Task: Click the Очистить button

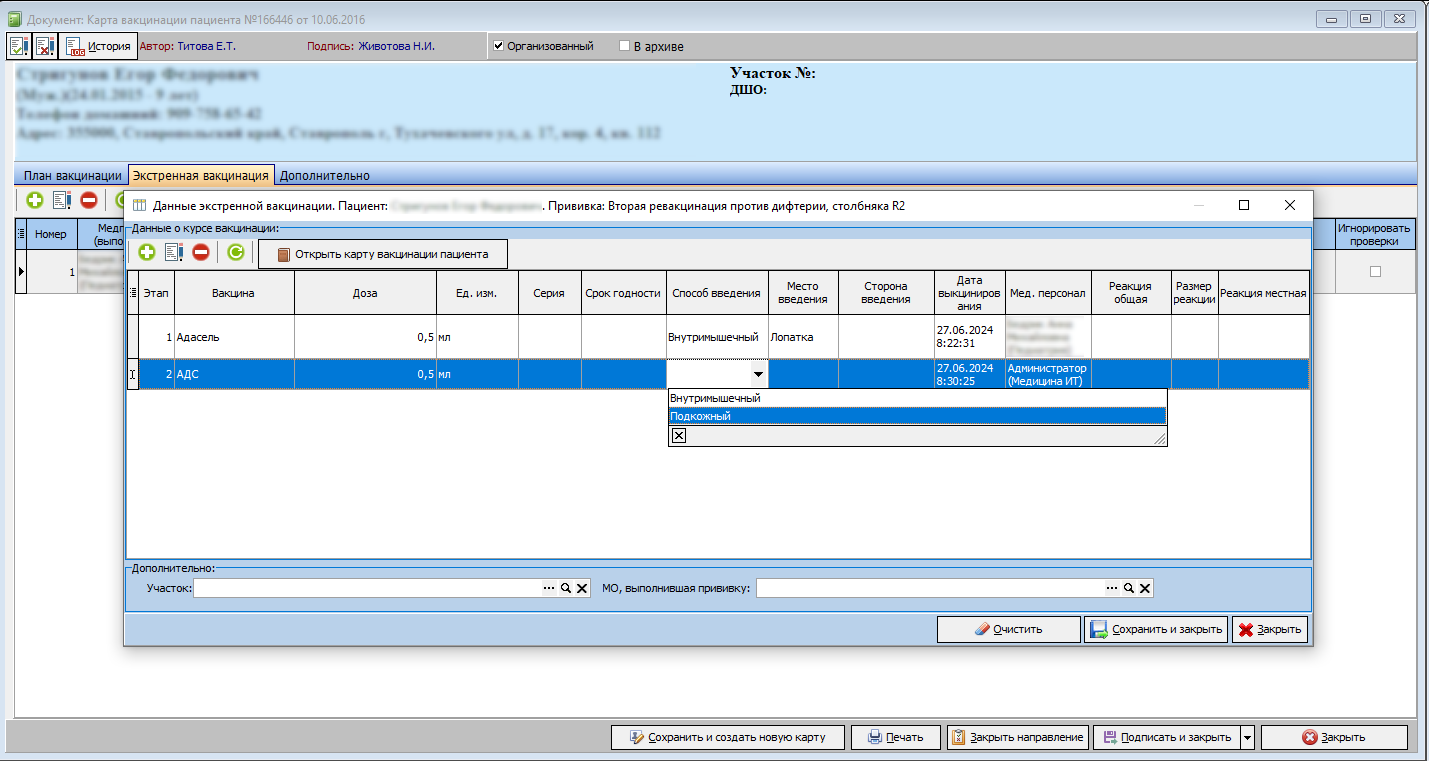Action: pos(1008,629)
